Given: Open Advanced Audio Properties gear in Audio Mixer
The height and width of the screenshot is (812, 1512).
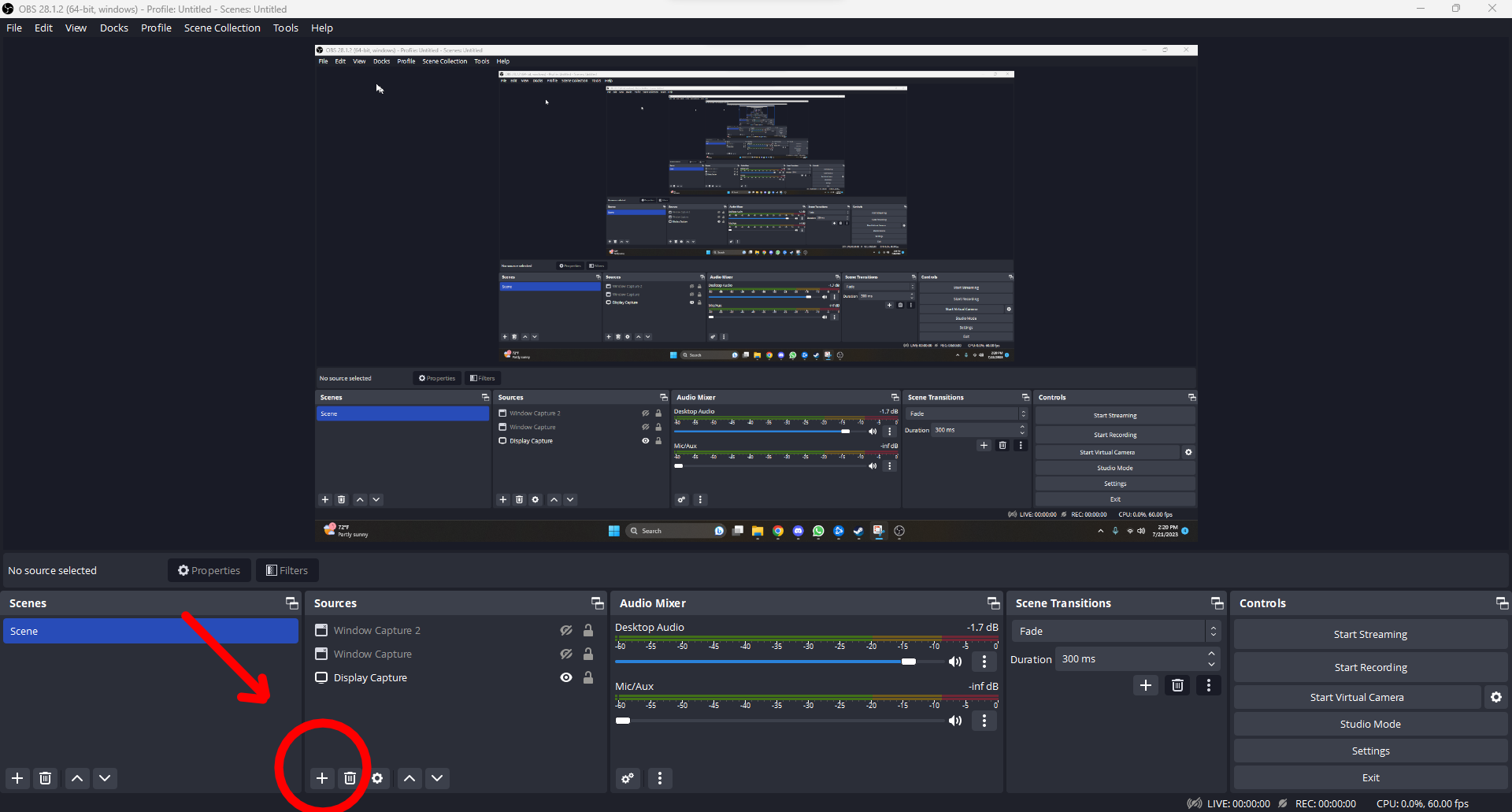Looking at the screenshot, I should pos(628,778).
